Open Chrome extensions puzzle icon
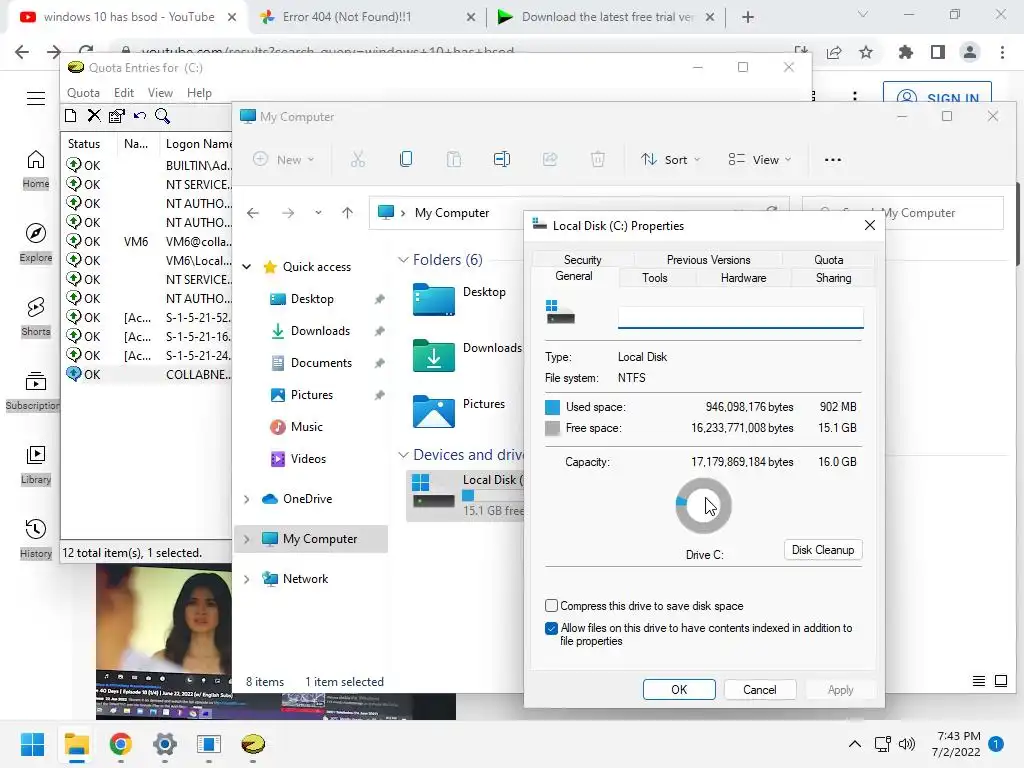This screenshot has height=768, width=1024. pos(905,52)
